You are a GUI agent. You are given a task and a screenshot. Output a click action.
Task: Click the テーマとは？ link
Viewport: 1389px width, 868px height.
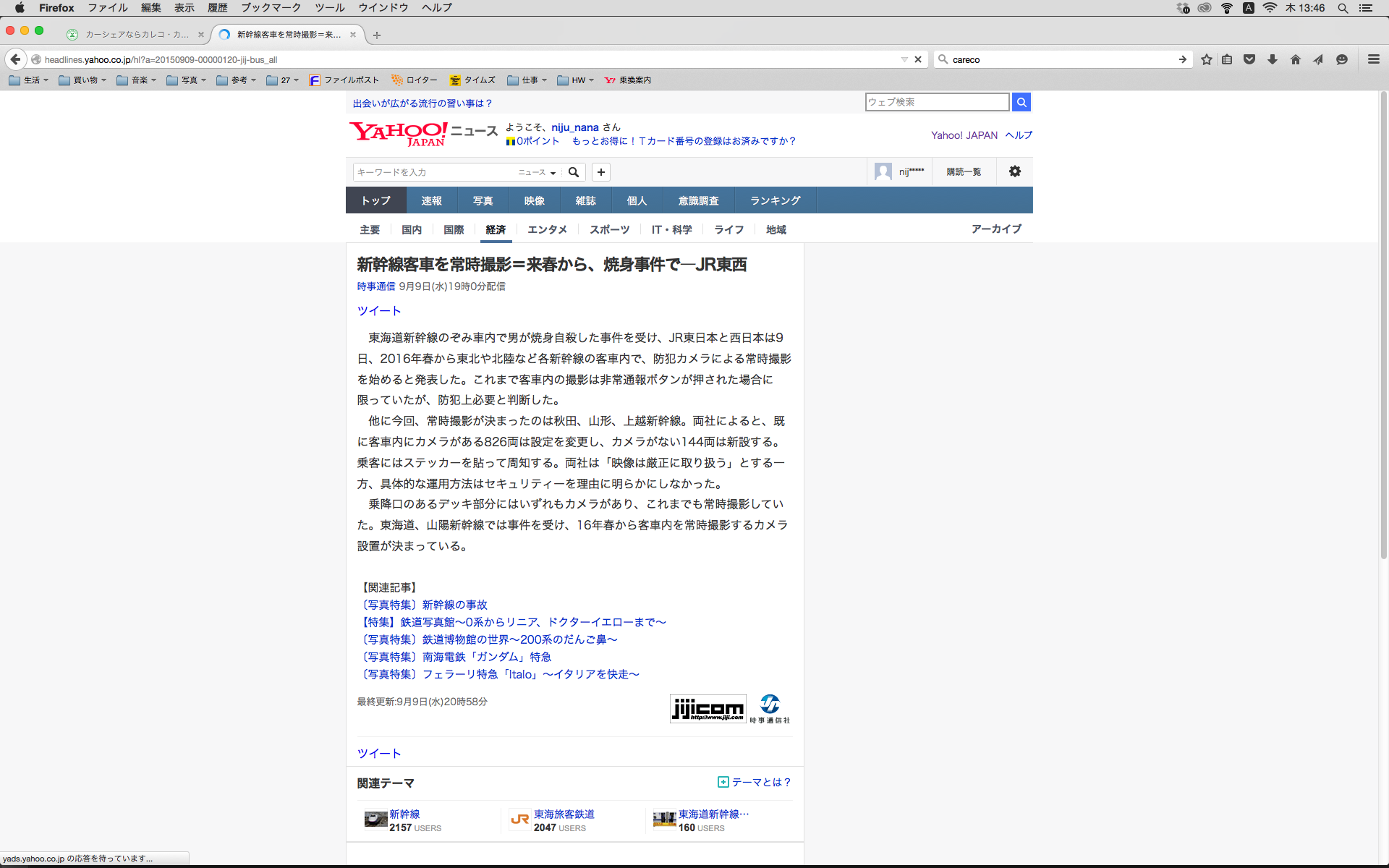760,782
